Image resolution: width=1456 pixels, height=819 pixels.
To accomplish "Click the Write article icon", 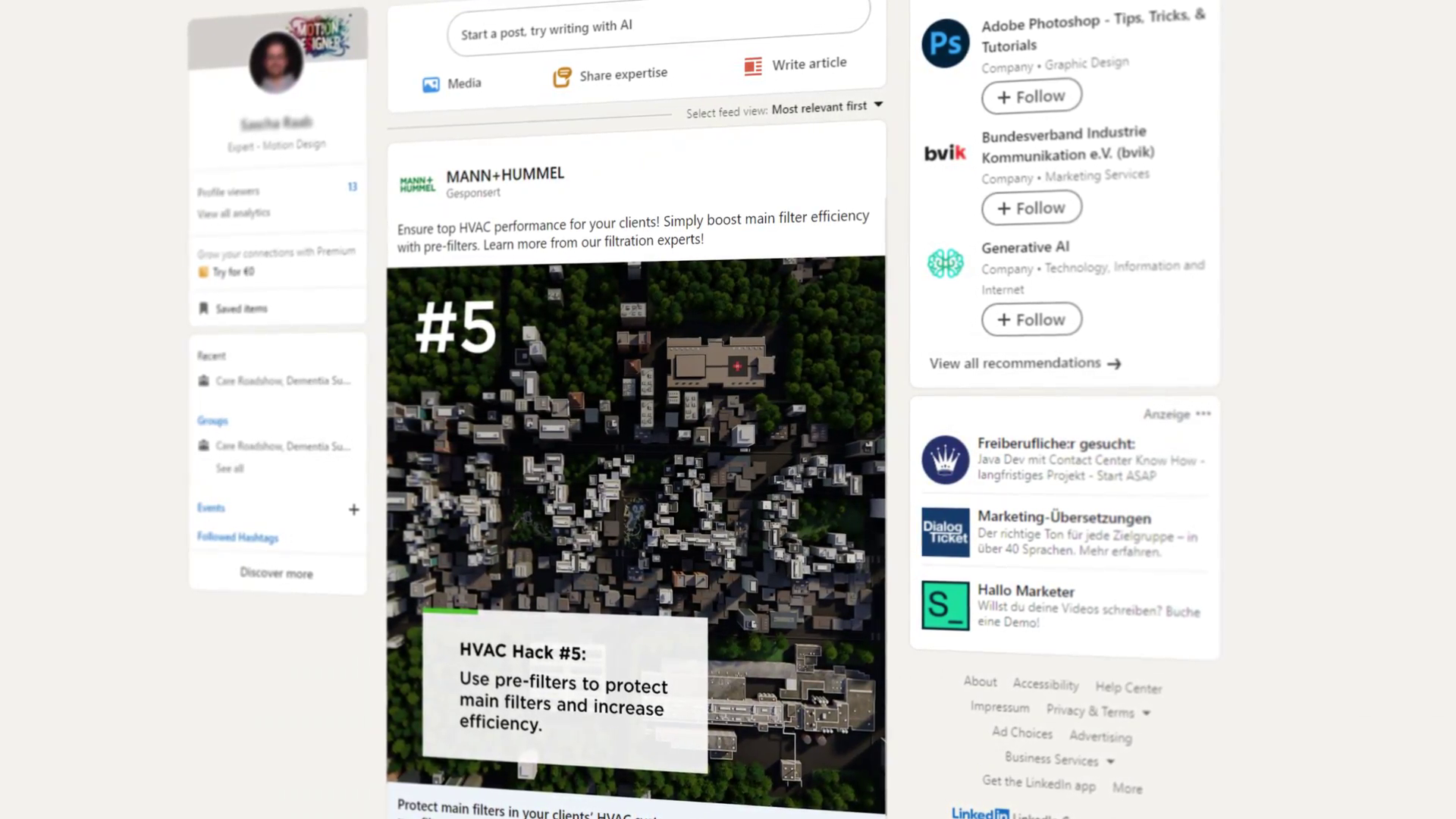I will (753, 67).
